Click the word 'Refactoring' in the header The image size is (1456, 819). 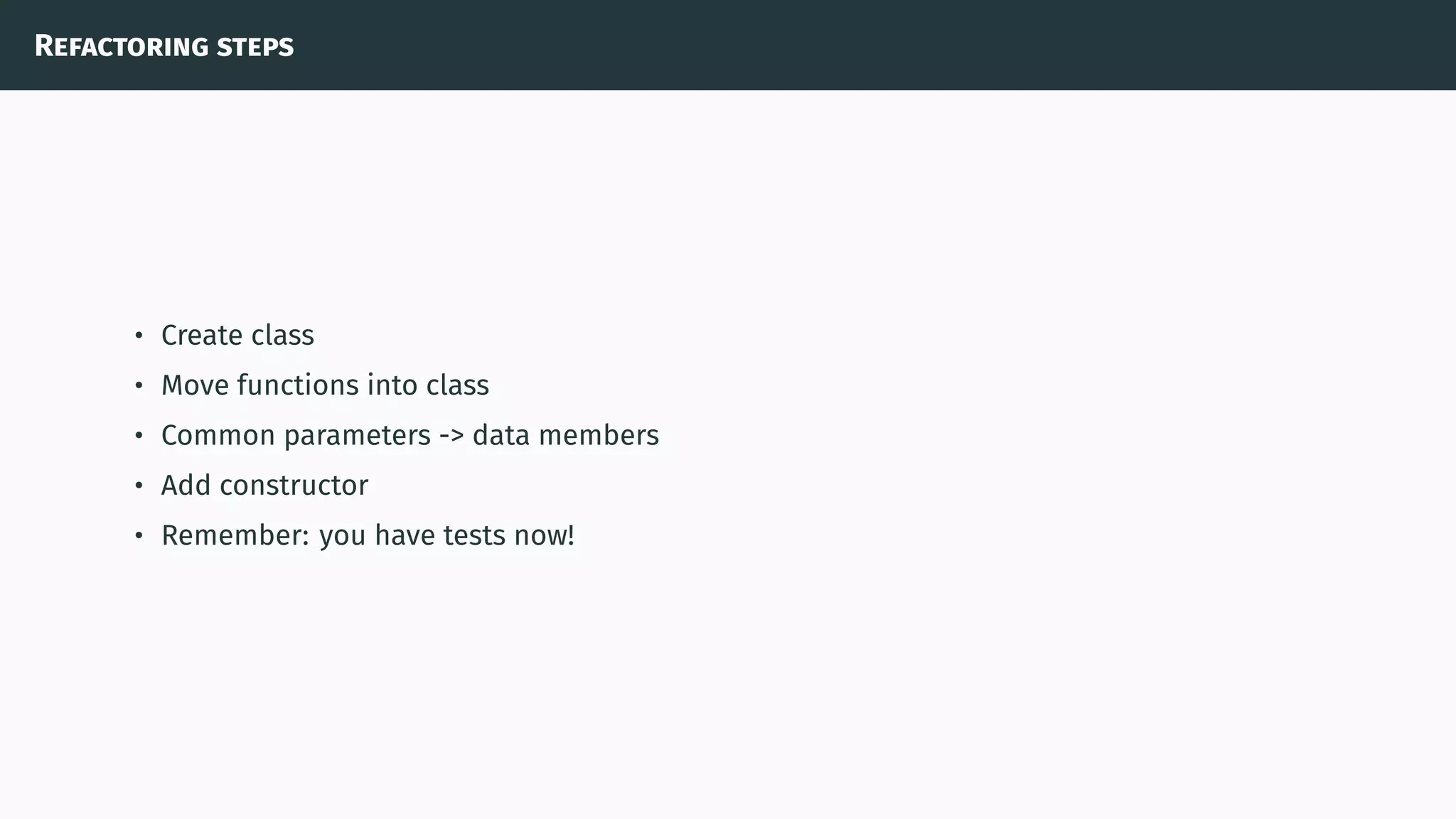point(122,46)
